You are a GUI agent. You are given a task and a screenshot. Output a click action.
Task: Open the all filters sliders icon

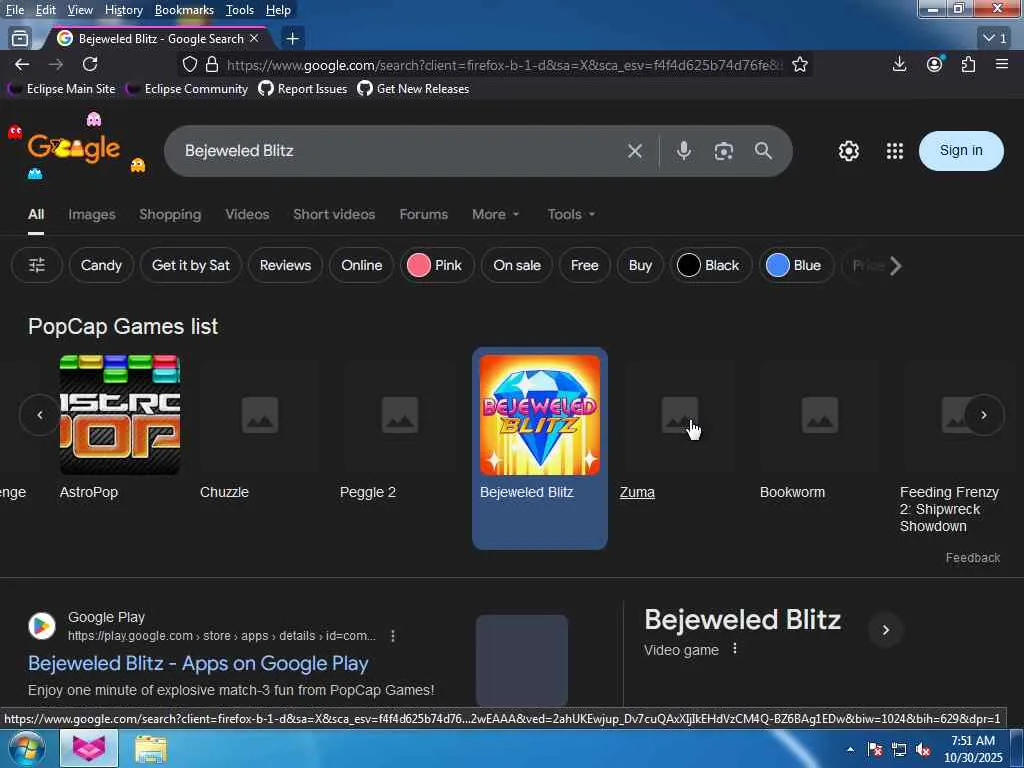(37, 265)
